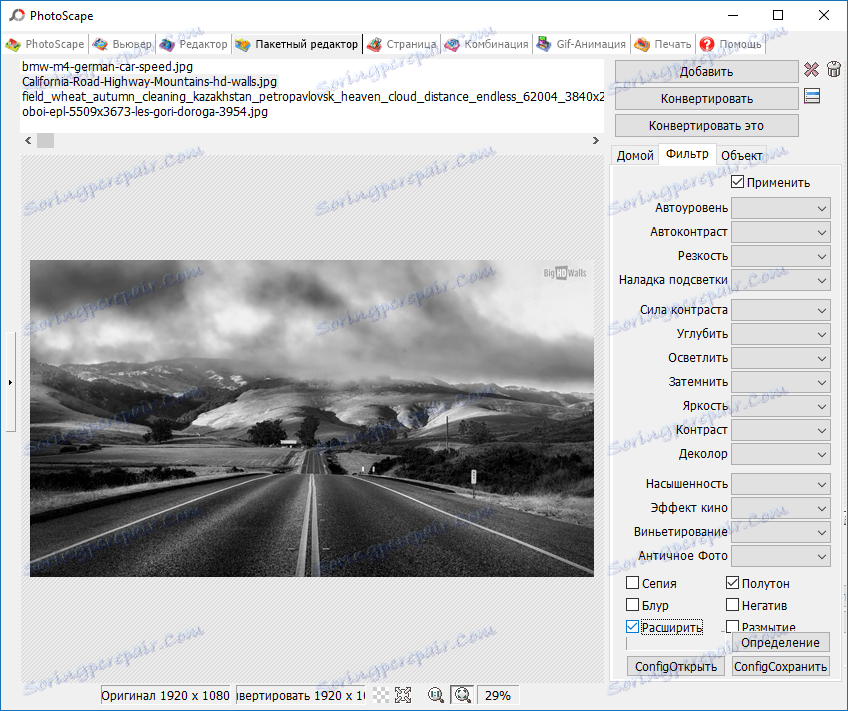Open the Редактор tab
848x711 pixels.
192,44
